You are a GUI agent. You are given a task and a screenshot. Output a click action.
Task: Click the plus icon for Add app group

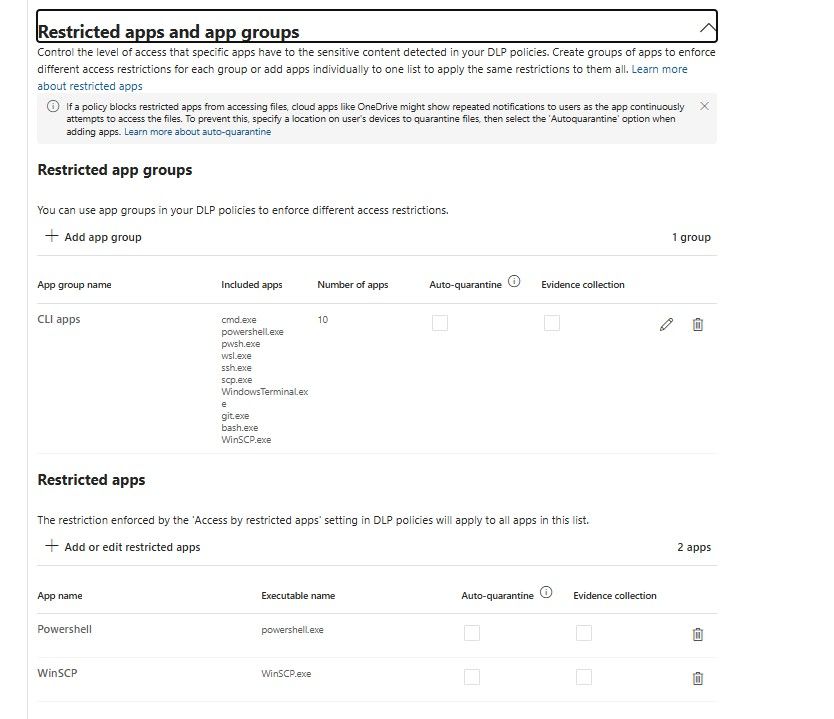click(x=51, y=237)
